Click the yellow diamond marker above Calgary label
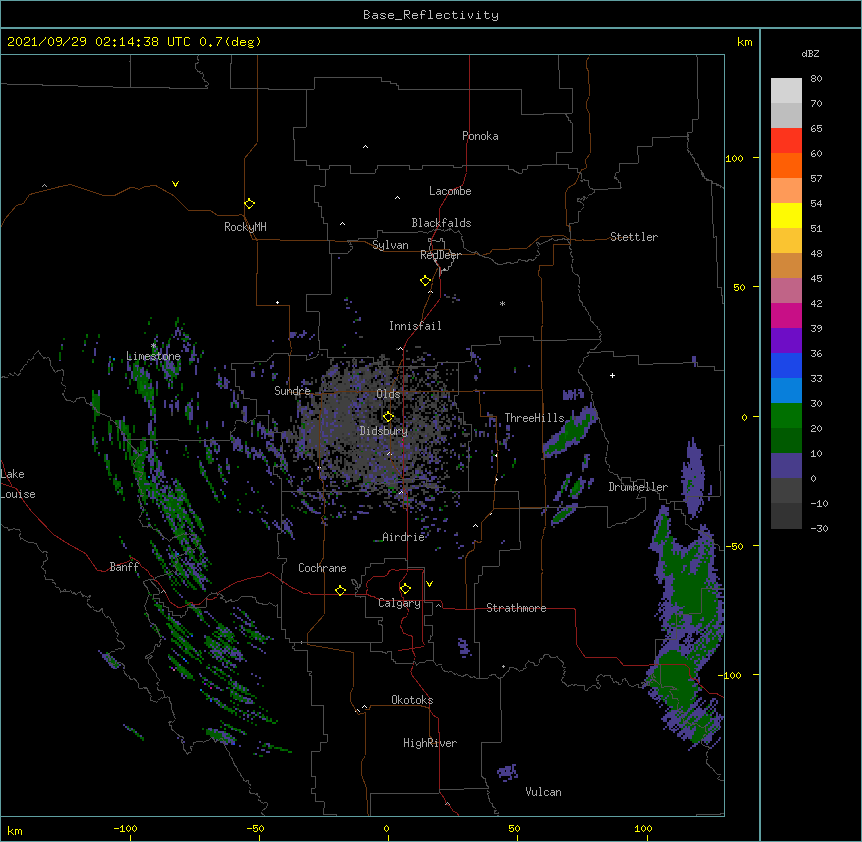 [x=405, y=588]
